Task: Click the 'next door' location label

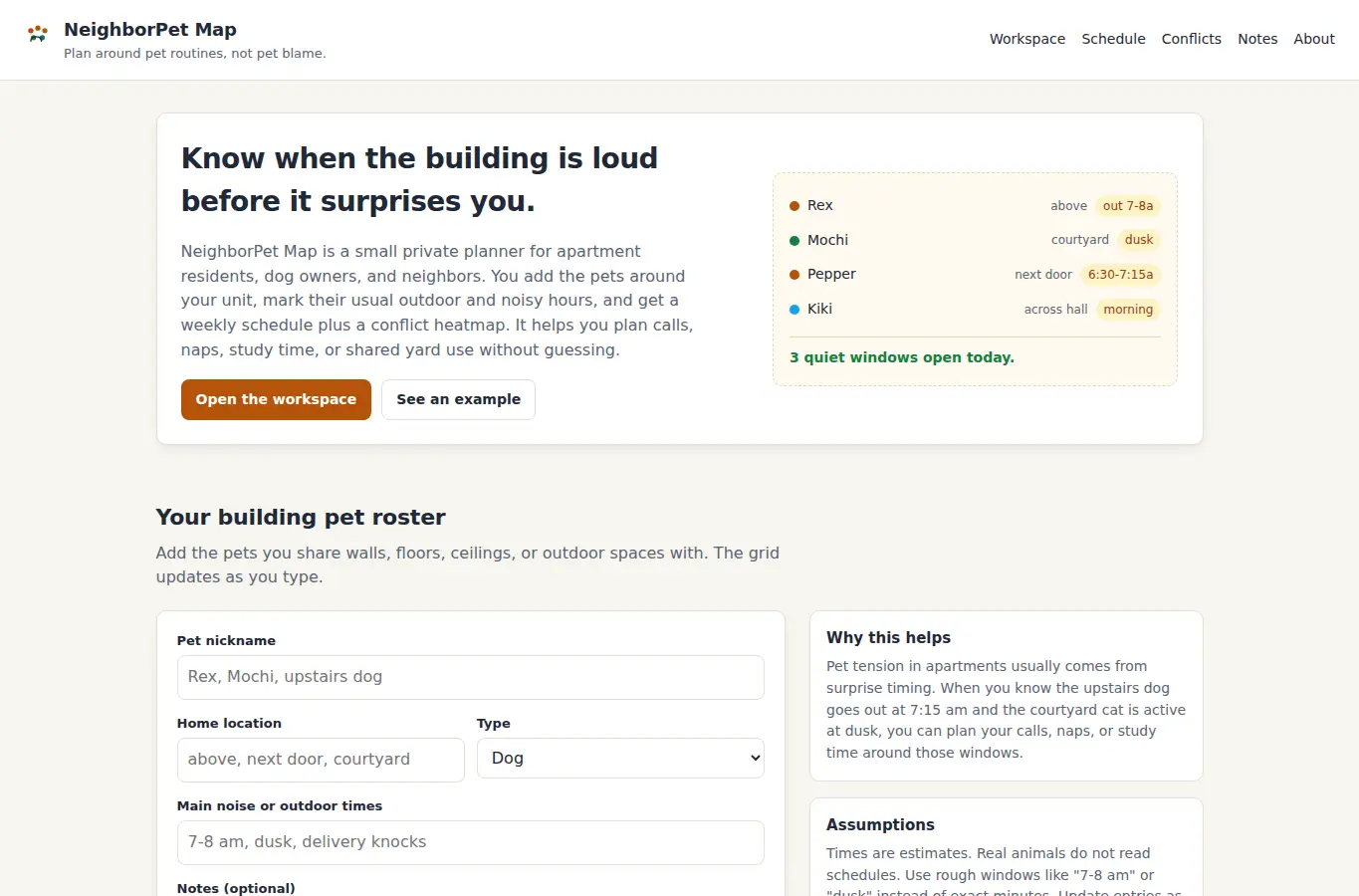Action: 1043,275
